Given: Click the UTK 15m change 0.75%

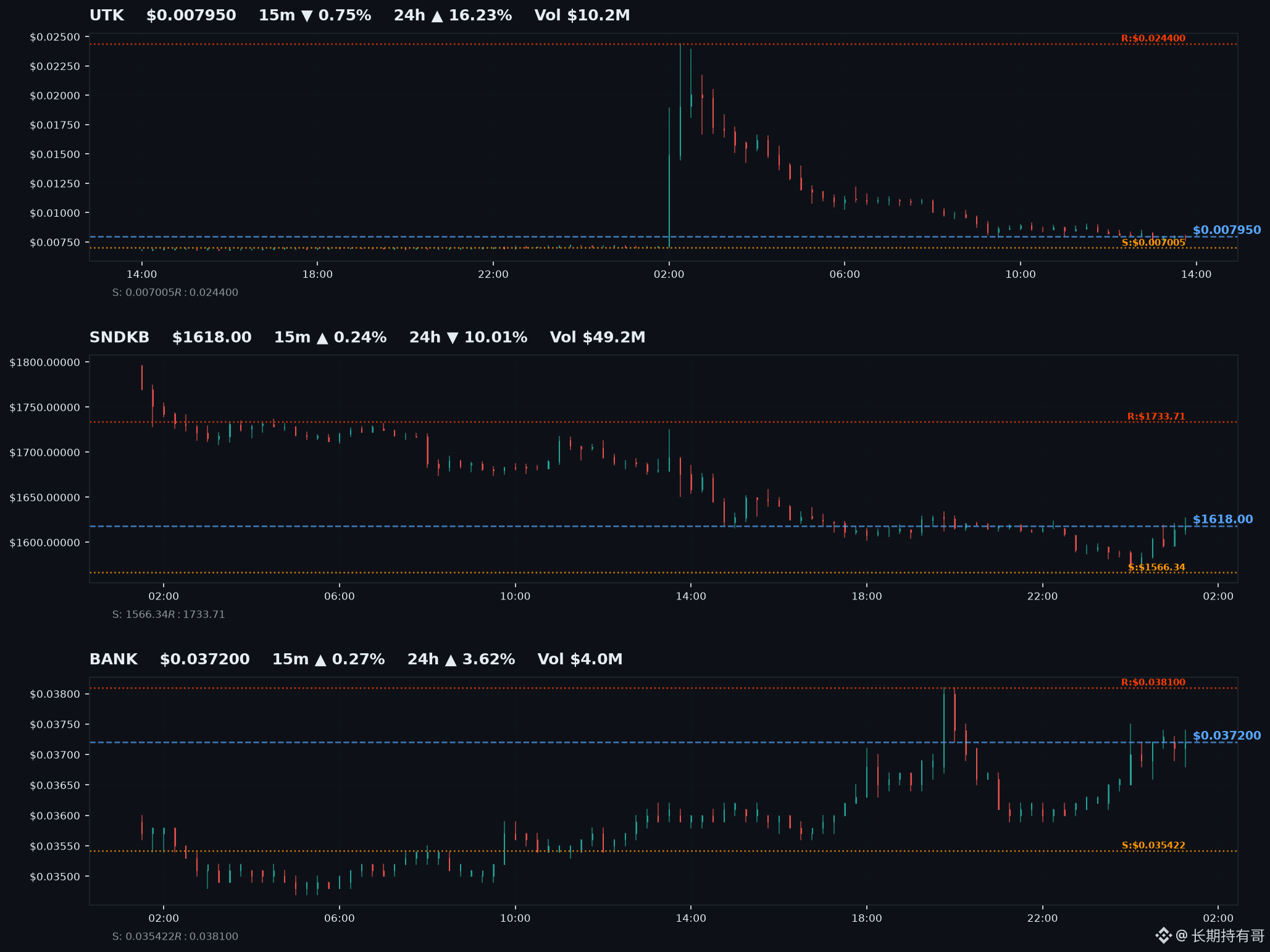Looking at the screenshot, I should click(315, 15).
